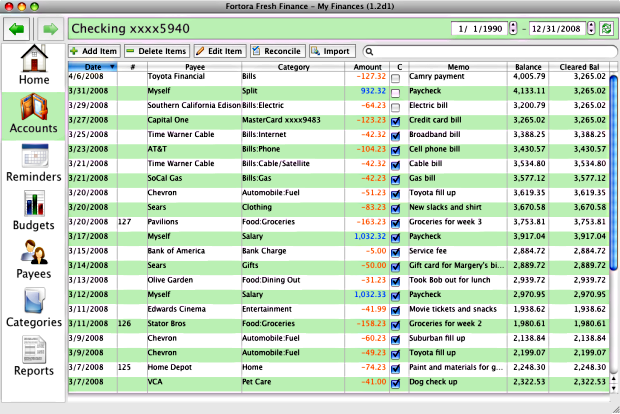
Task: Add a new item to the register
Action: (94, 51)
